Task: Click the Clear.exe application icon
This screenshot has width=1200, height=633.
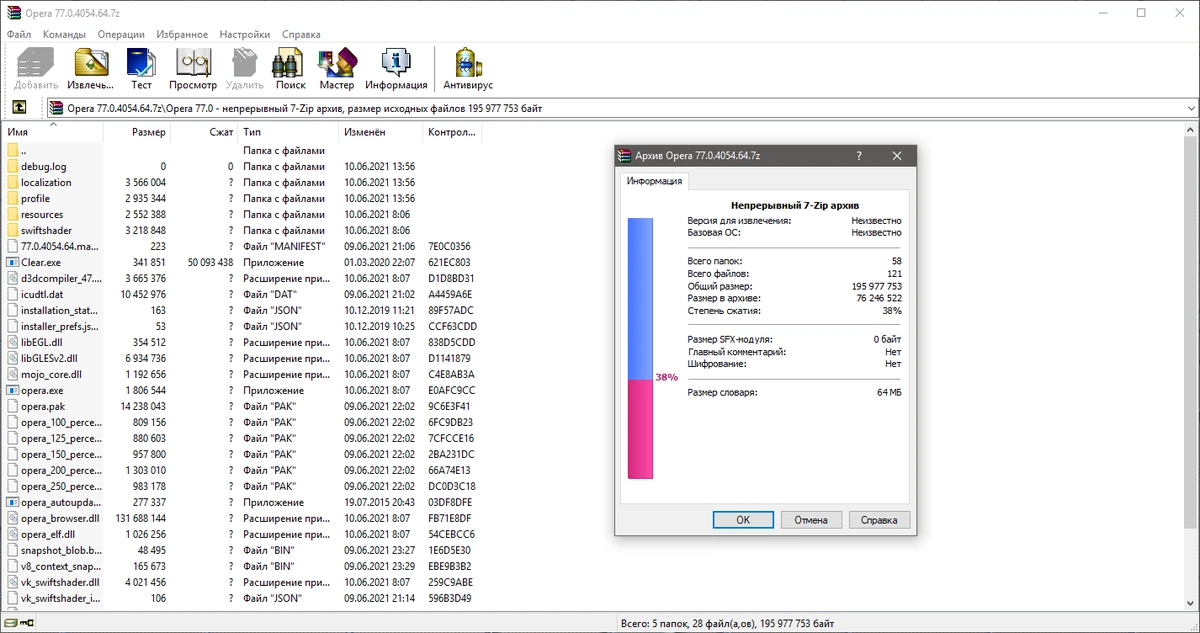Action: point(12,262)
